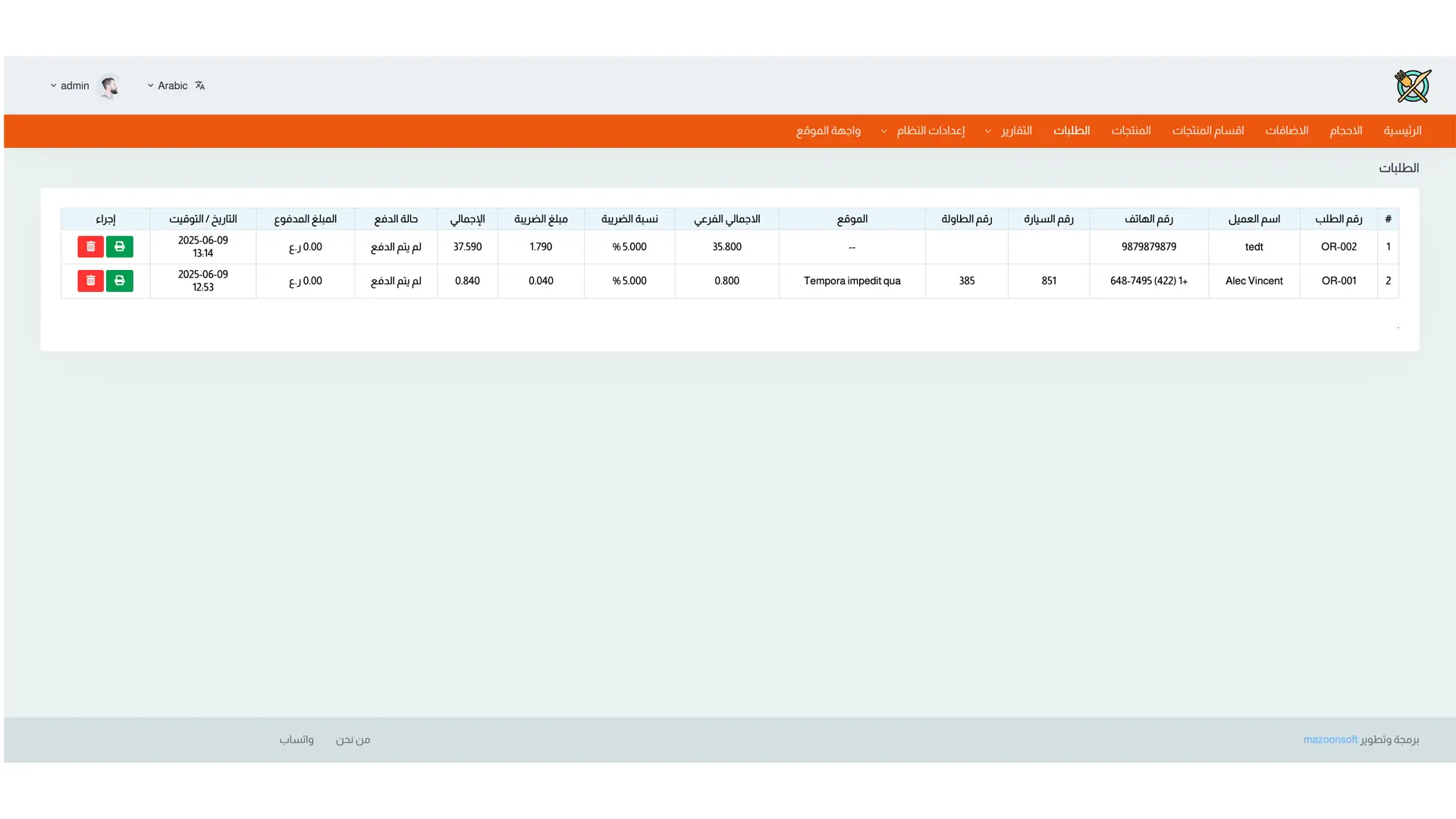Click the restaurant logo icon
The image size is (1456, 819).
[x=1412, y=86]
